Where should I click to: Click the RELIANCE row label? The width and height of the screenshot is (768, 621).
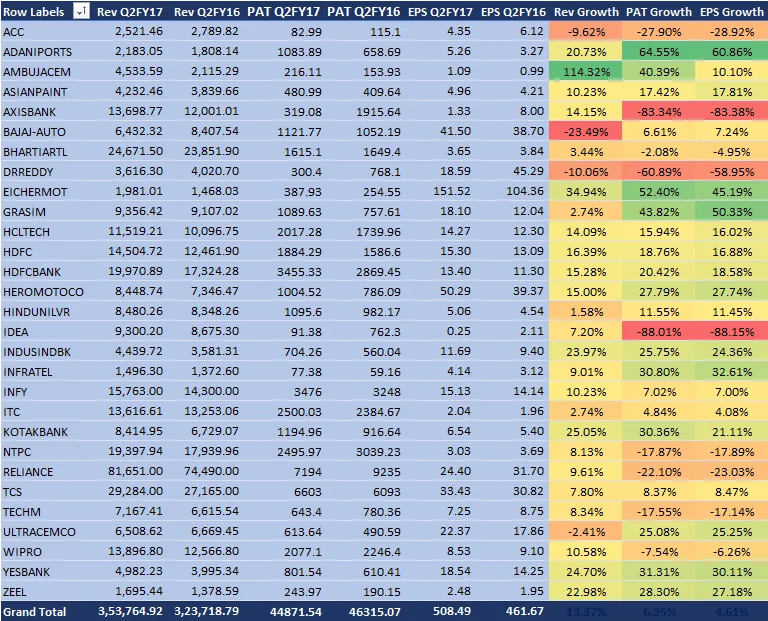click(x=28, y=472)
